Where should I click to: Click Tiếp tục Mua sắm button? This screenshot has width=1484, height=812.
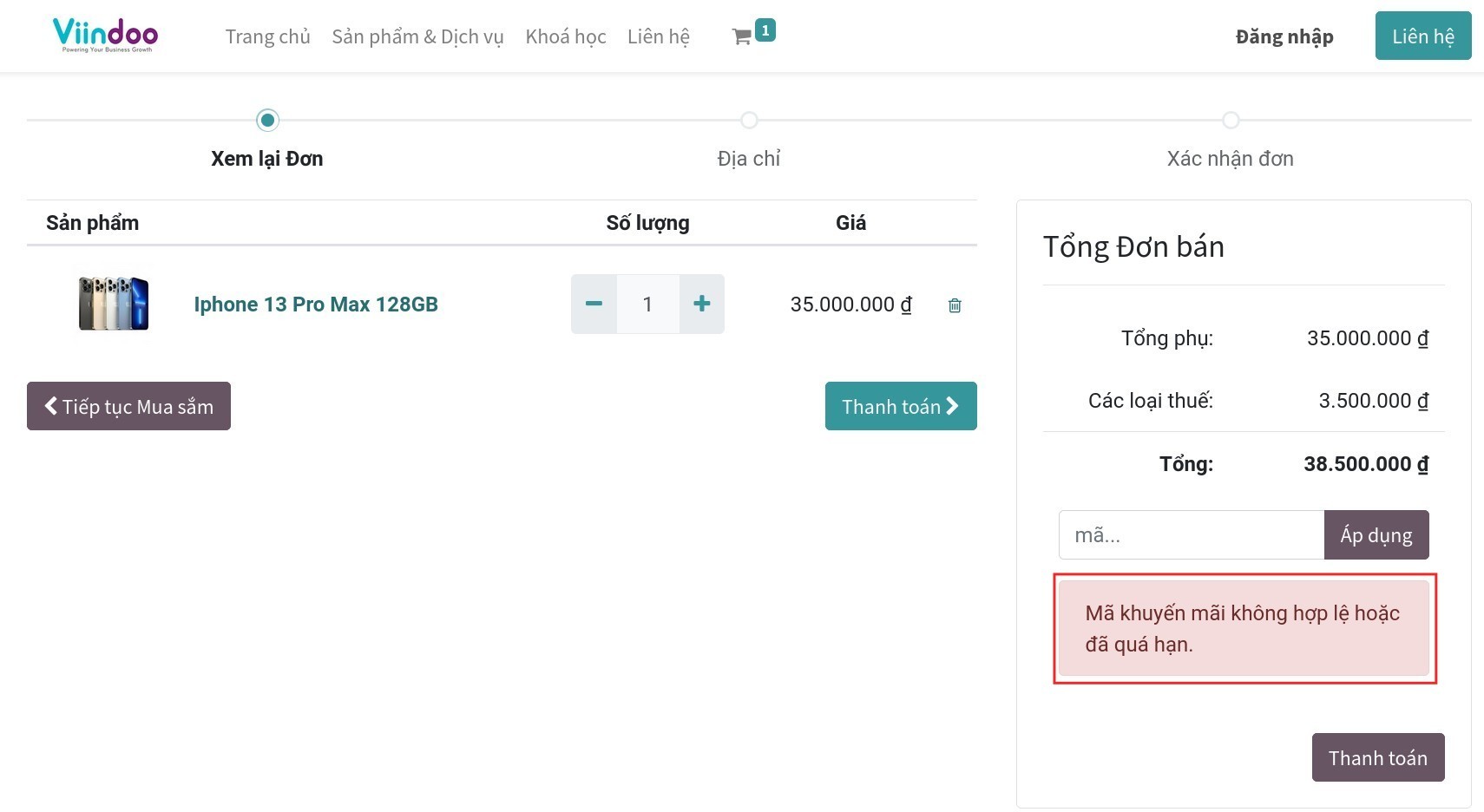[x=128, y=406]
